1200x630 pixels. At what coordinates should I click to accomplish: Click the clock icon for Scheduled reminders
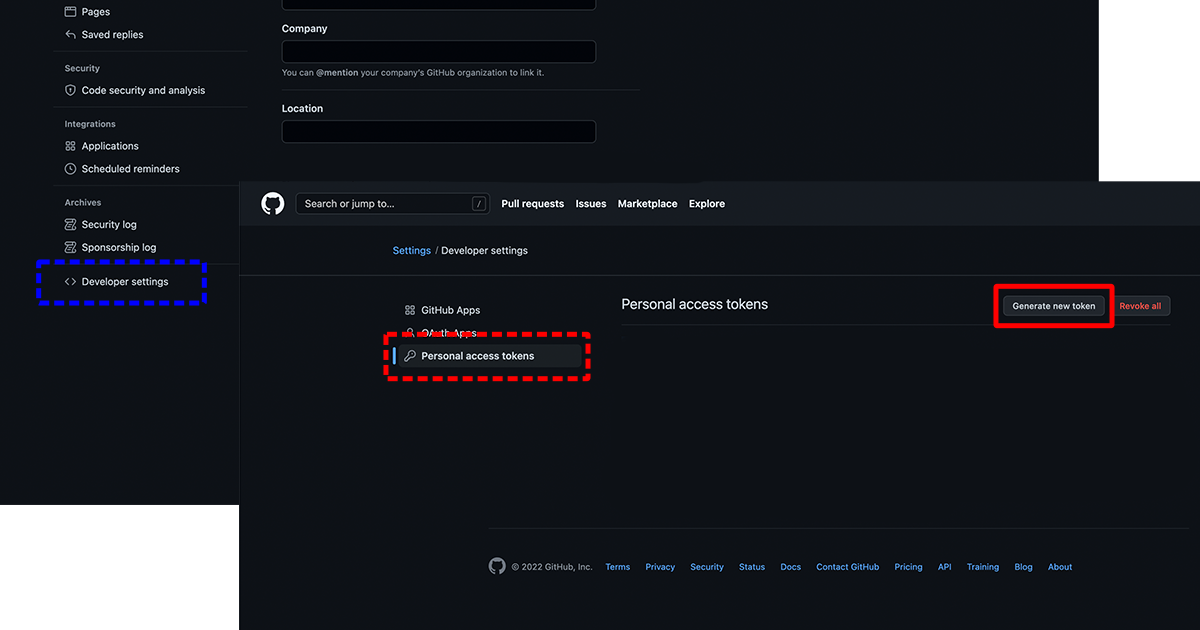coord(70,169)
